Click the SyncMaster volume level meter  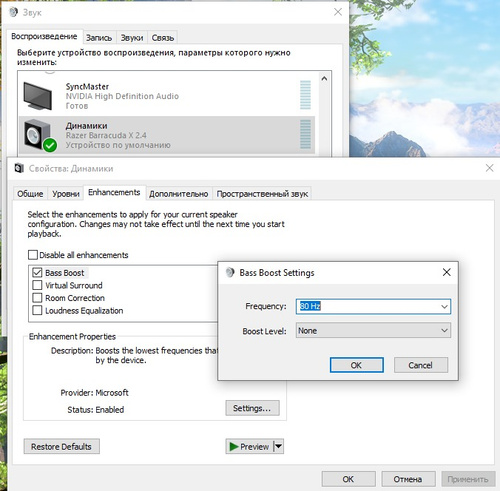point(305,95)
